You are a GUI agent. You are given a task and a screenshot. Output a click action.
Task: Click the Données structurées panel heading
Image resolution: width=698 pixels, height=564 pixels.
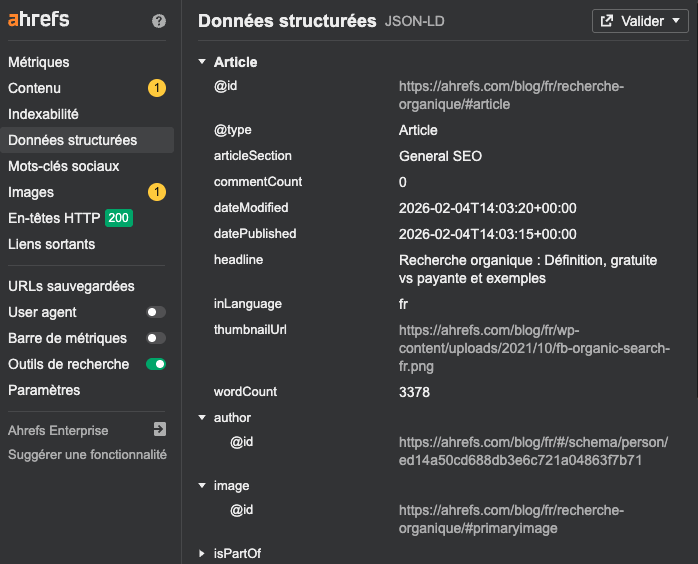tap(287, 21)
